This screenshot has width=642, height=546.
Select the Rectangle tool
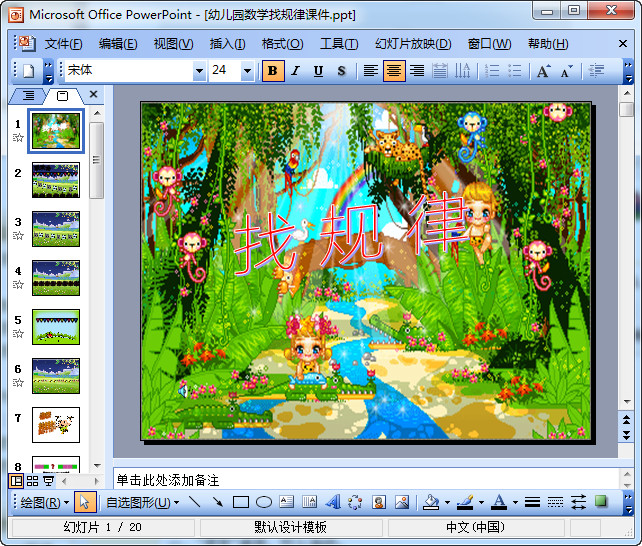[x=241, y=502]
